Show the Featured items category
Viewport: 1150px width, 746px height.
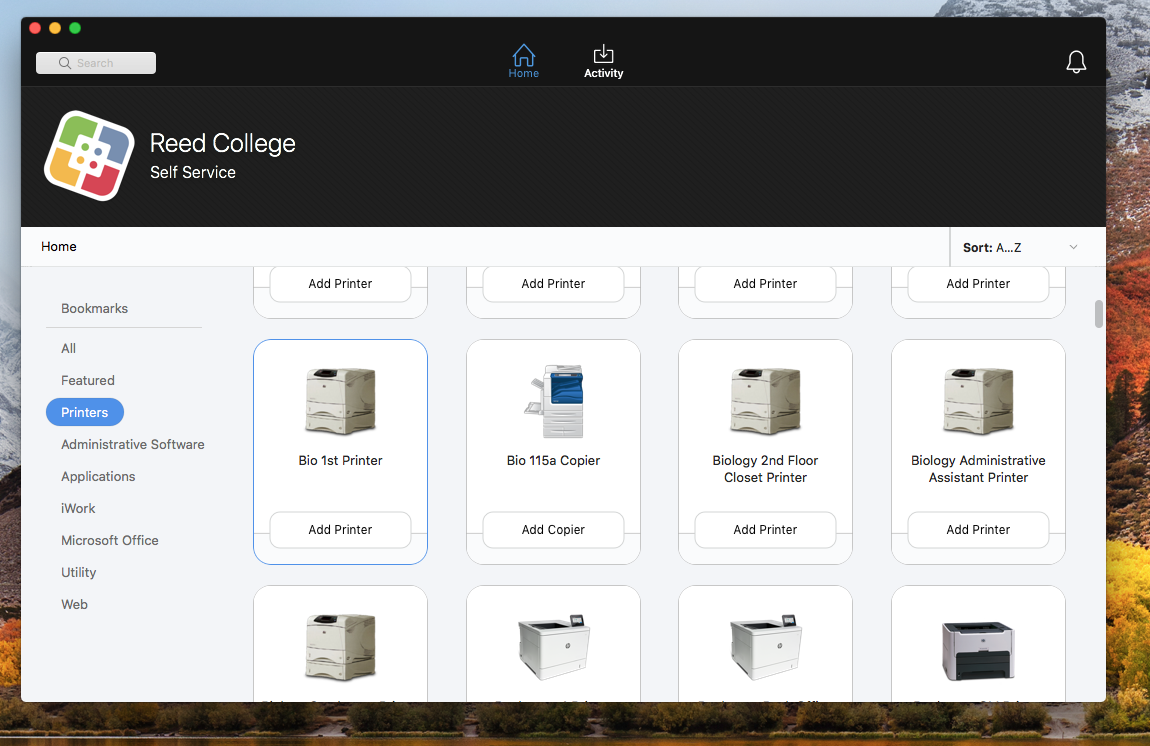click(88, 380)
